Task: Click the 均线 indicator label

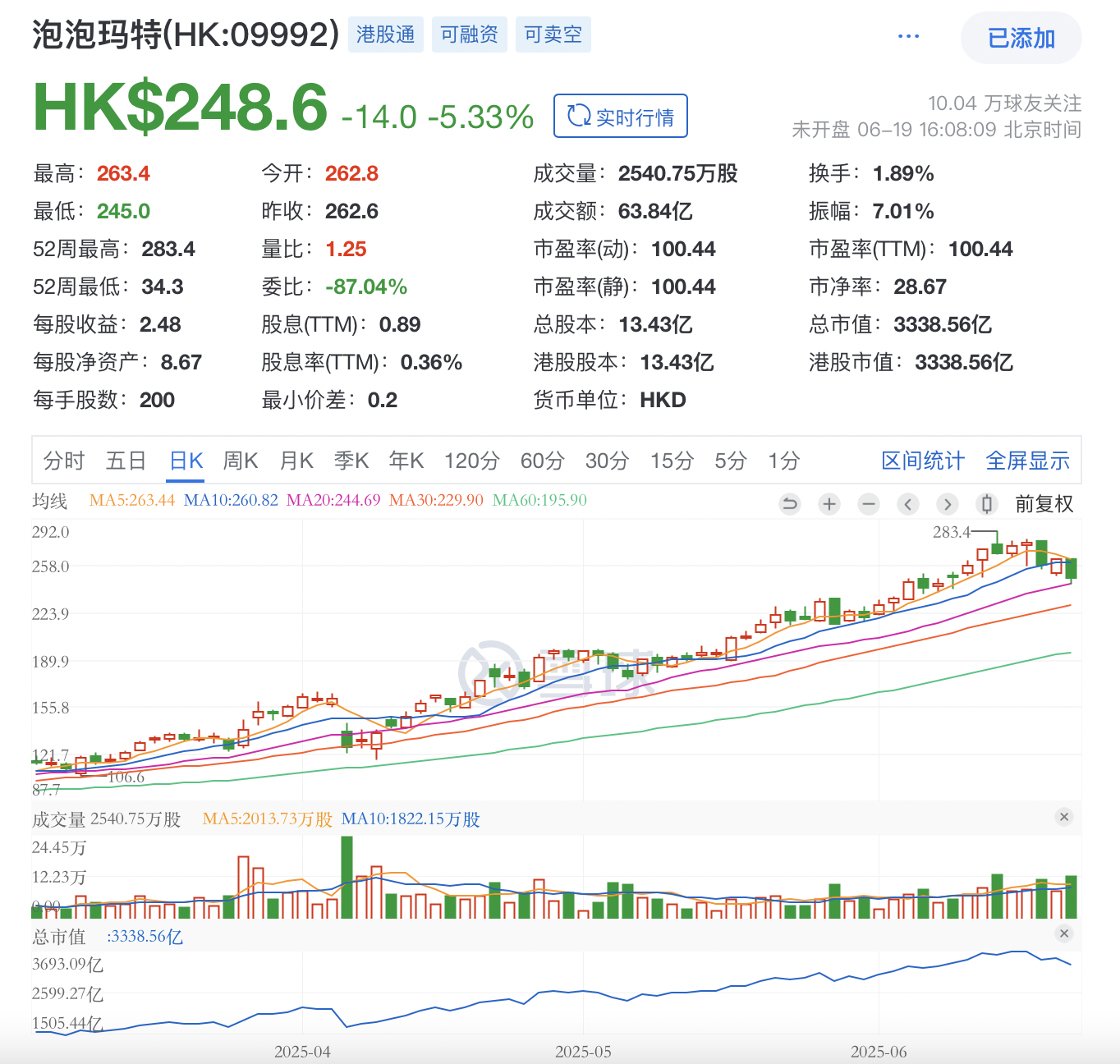Action: point(49,501)
